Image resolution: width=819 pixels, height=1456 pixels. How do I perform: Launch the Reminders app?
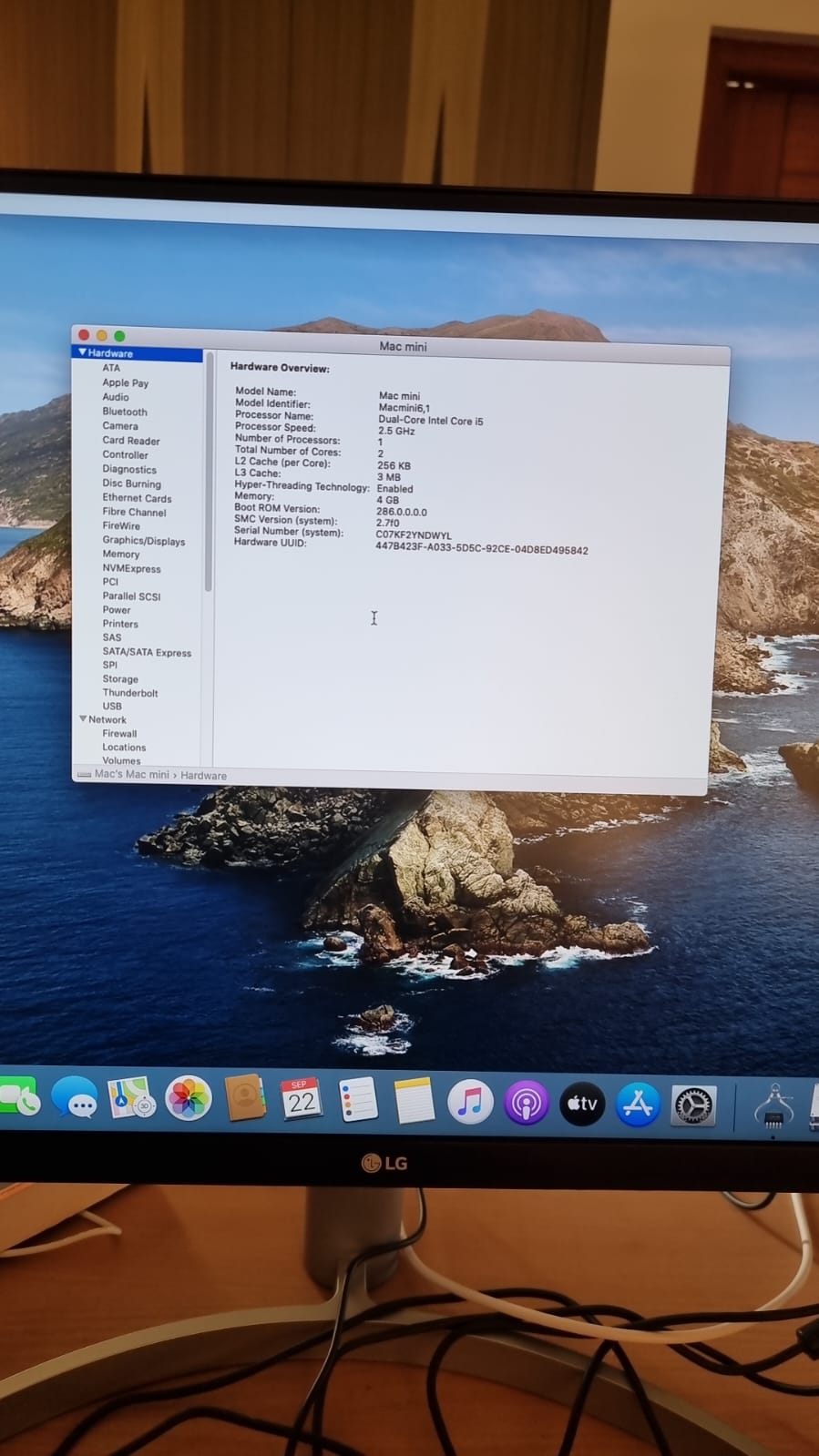(x=357, y=1100)
